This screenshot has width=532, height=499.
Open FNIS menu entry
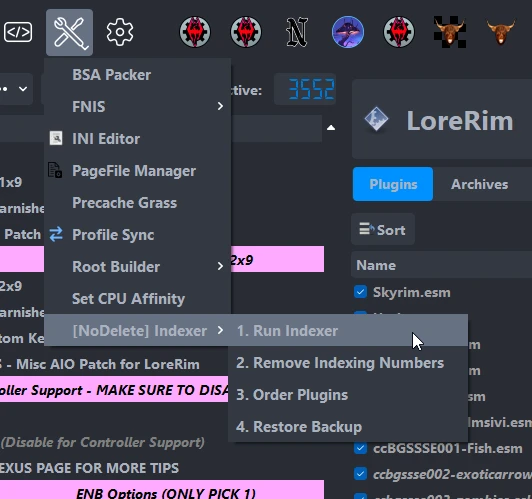[x=138, y=107]
